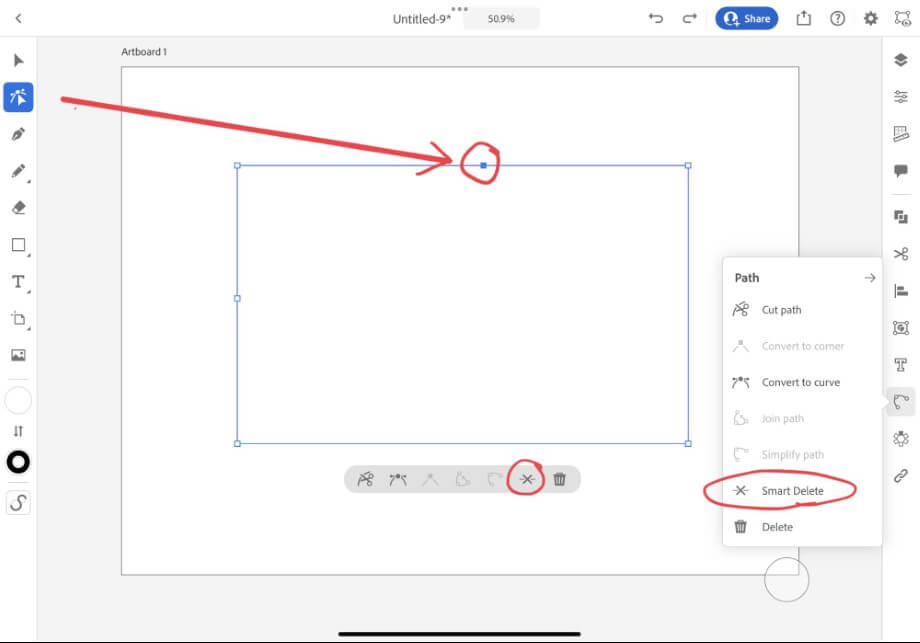The height and width of the screenshot is (643, 920).
Task: Open the Layers panel
Action: click(x=901, y=60)
